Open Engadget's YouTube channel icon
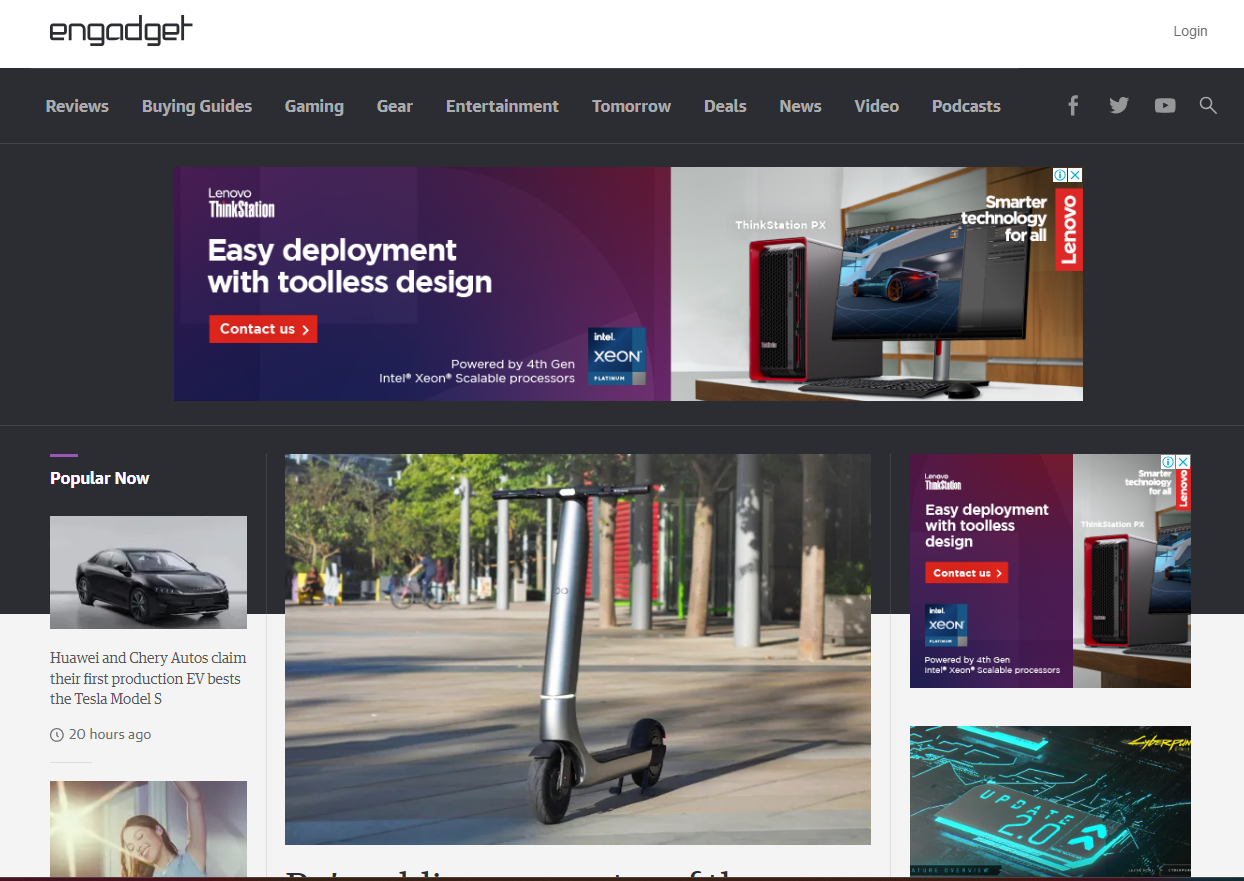1244x881 pixels. (1165, 105)
